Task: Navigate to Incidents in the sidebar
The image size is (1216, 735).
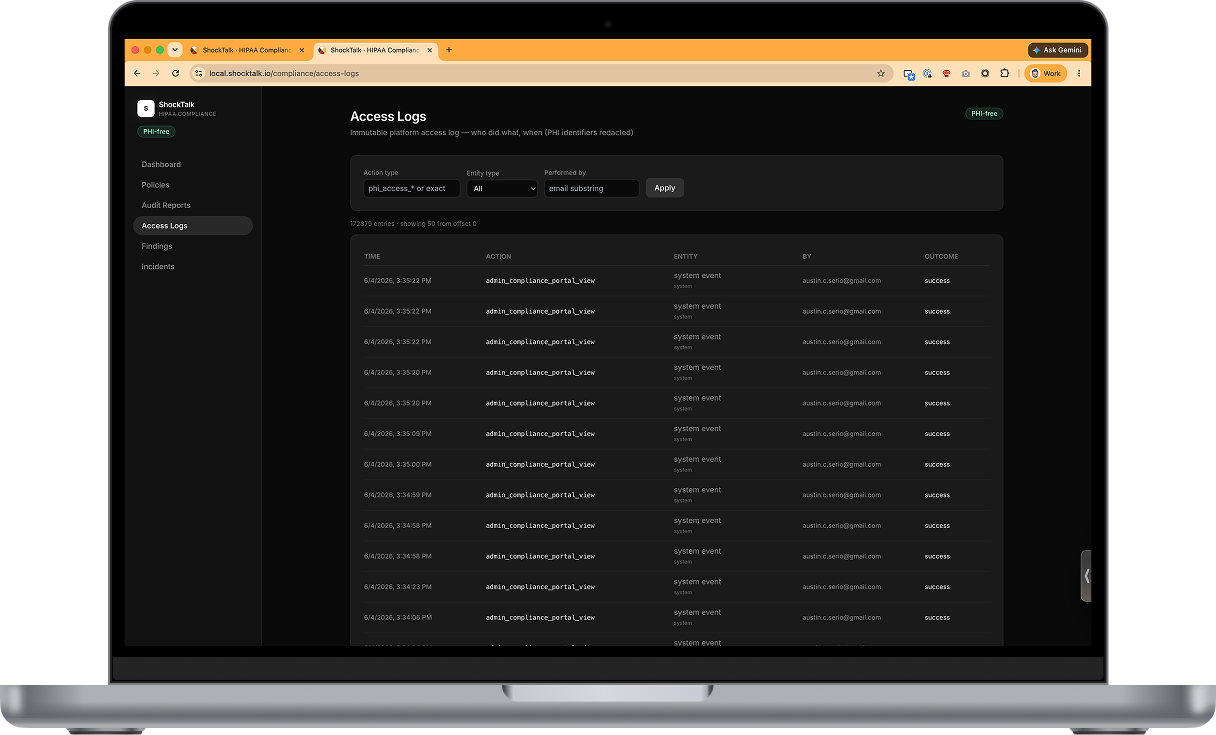Action: (192, 267)
